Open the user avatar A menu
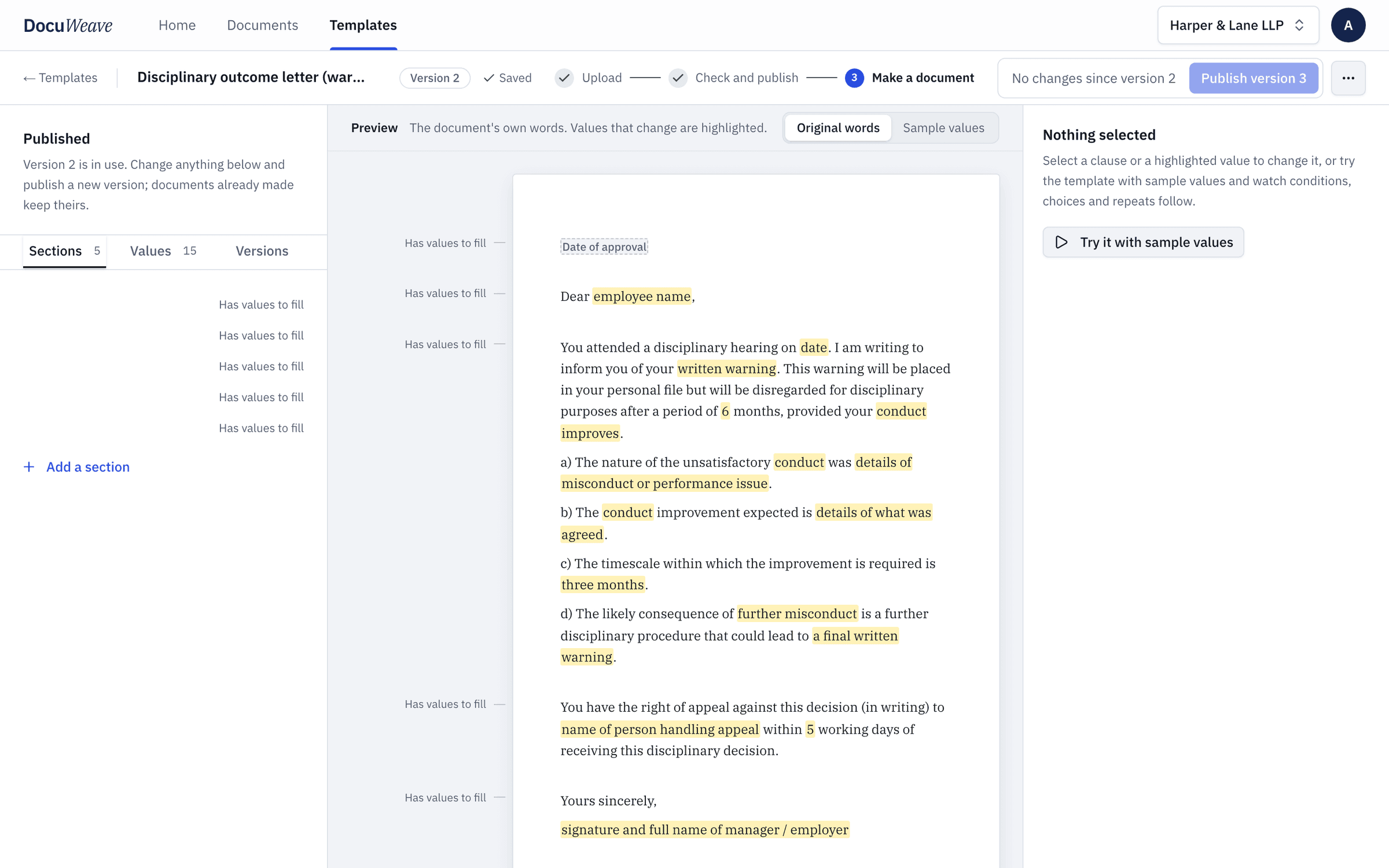 coord(1348,25)
